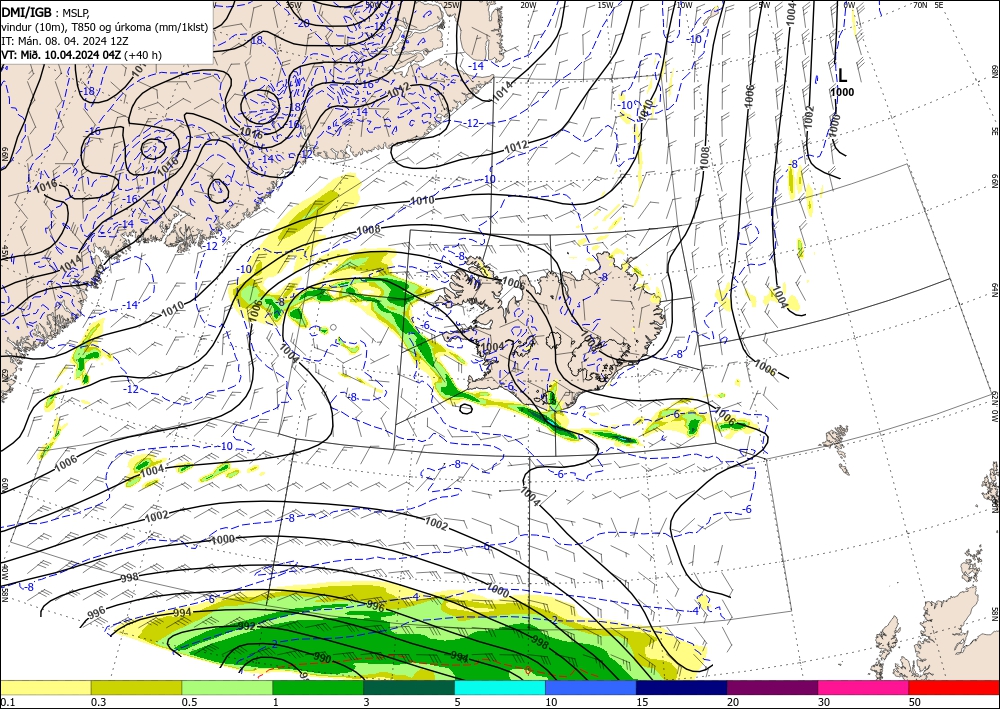Click the '-20' temperature contour label
The height and width of the screenshot is (709, 1000).
point(303,23)
